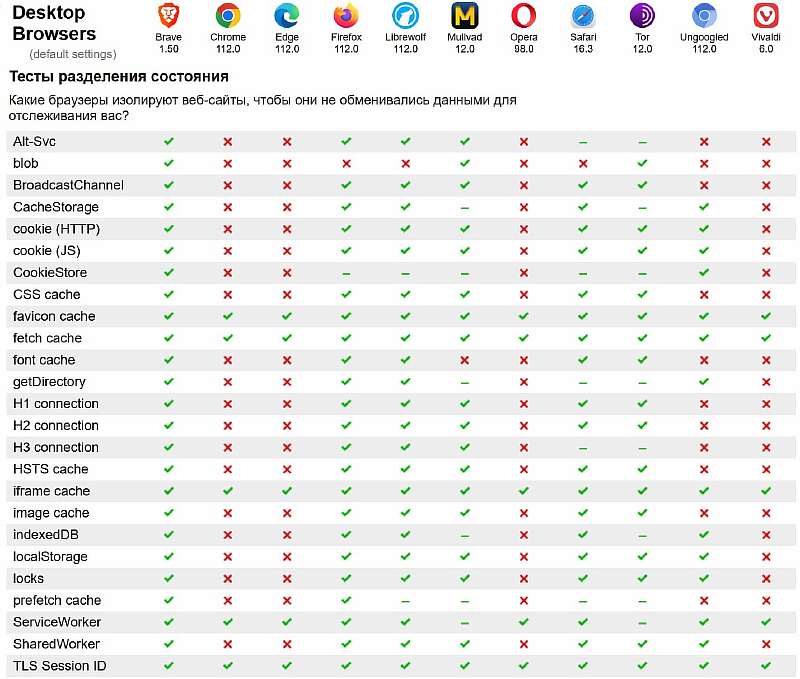Click the TLS Session ID label
The height and width of the screenshot is (679, 800).
pyautogui.click(x=60, y=666)
